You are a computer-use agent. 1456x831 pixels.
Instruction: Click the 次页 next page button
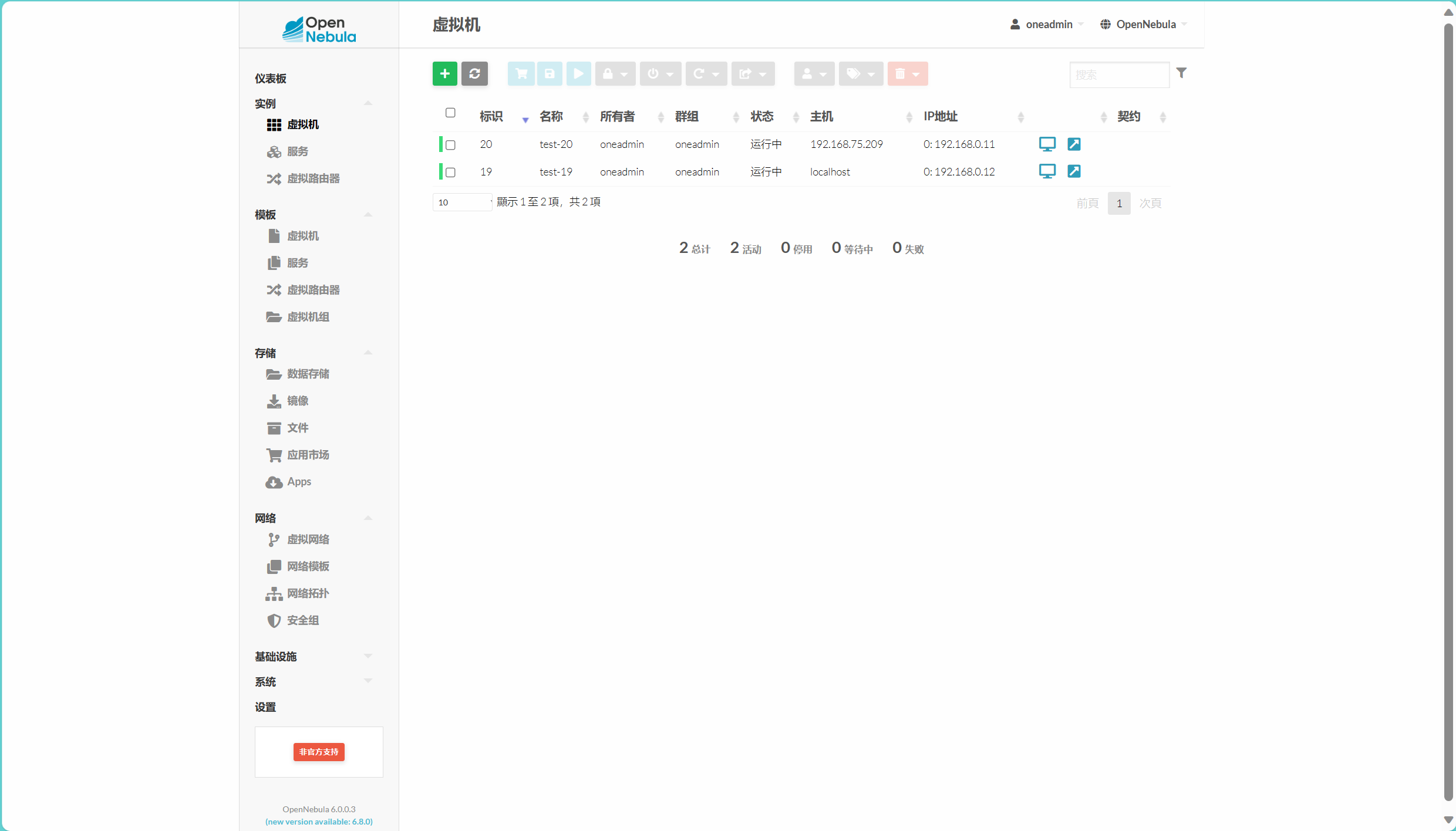click(1150, 203)
